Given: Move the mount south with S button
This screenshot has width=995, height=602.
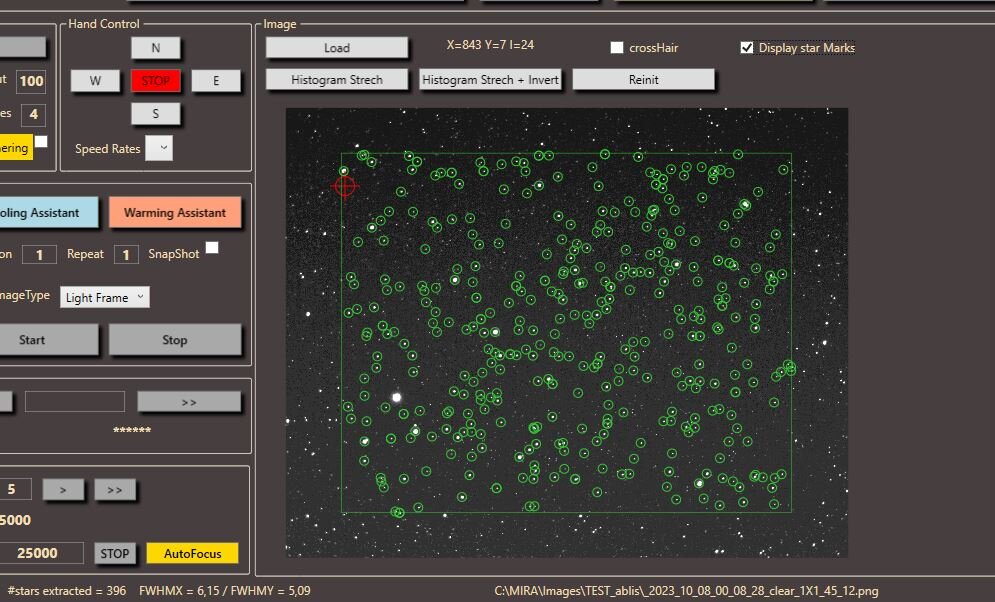Looking at the screenshot, I should (155, 114).
